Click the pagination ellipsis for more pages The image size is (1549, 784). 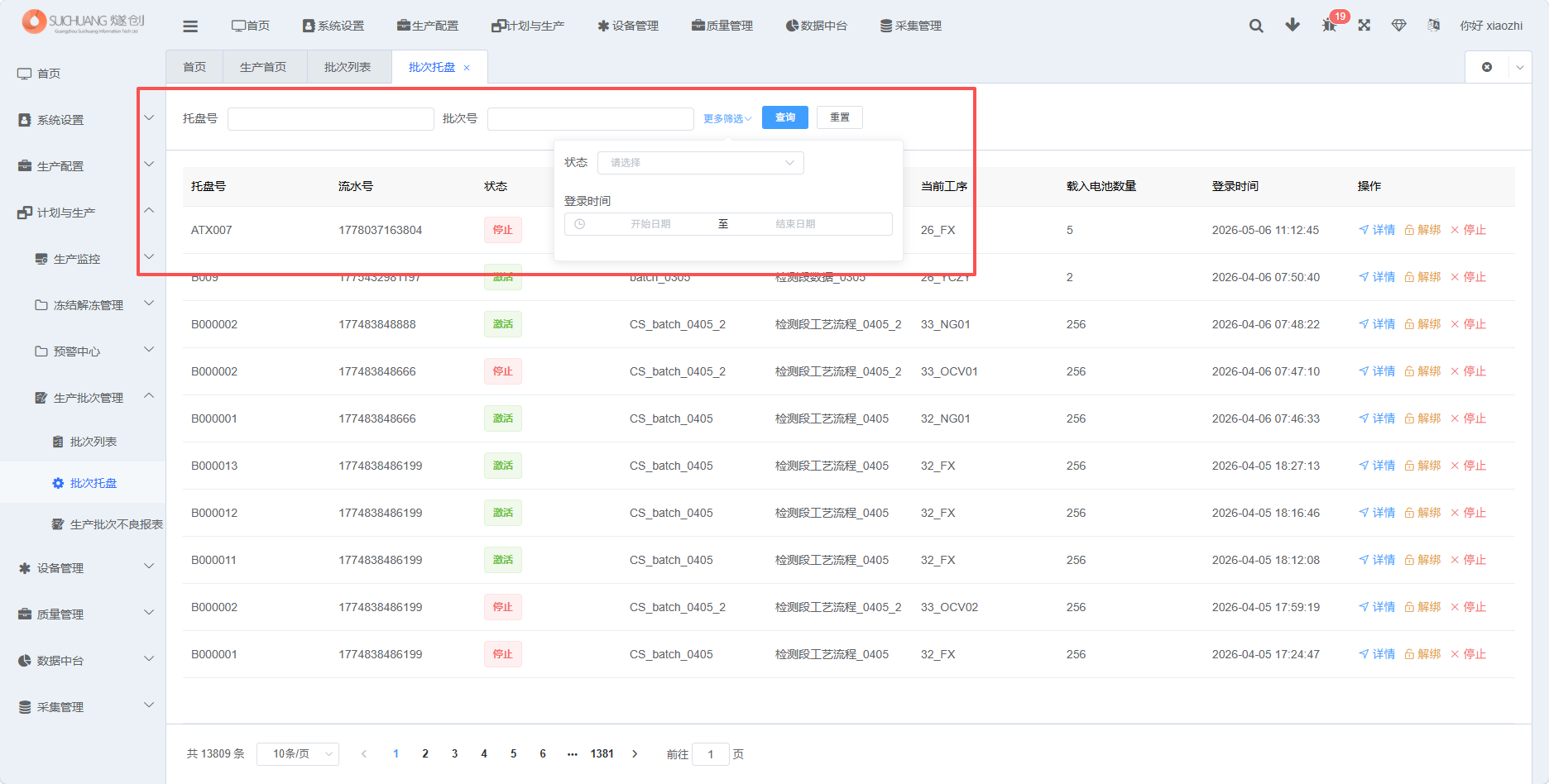coord(573,754)
